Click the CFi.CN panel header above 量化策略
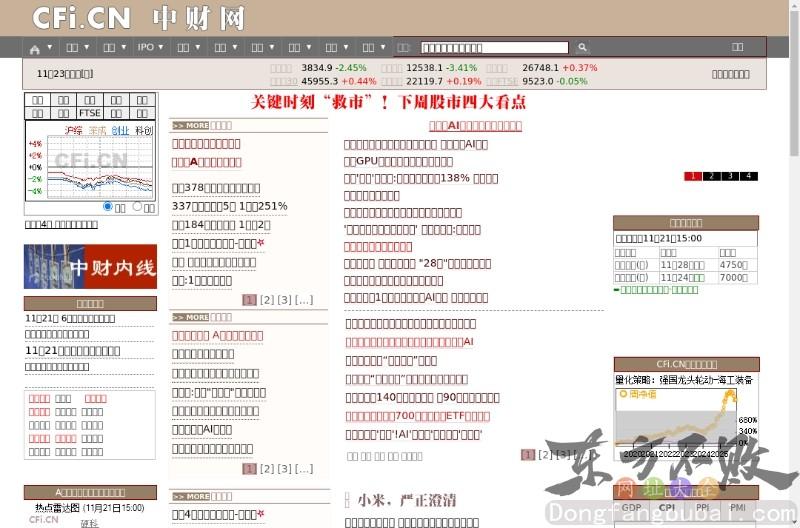 point(687,364)
